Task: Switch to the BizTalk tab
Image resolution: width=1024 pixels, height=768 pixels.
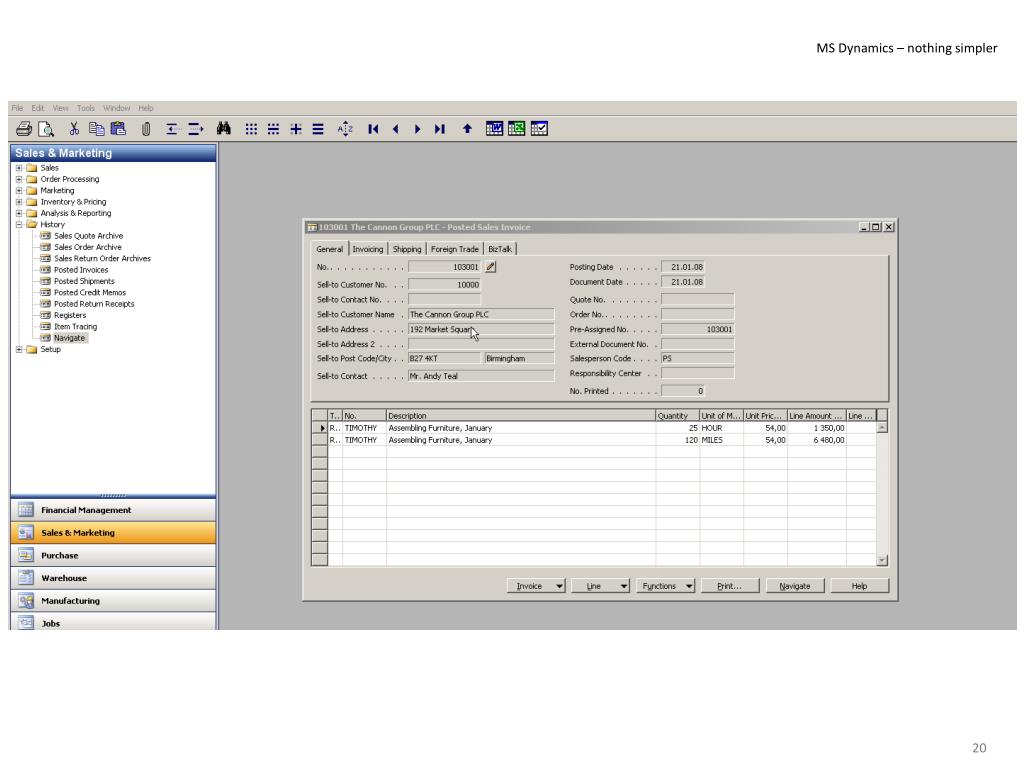Action: [x=500, y=249]
